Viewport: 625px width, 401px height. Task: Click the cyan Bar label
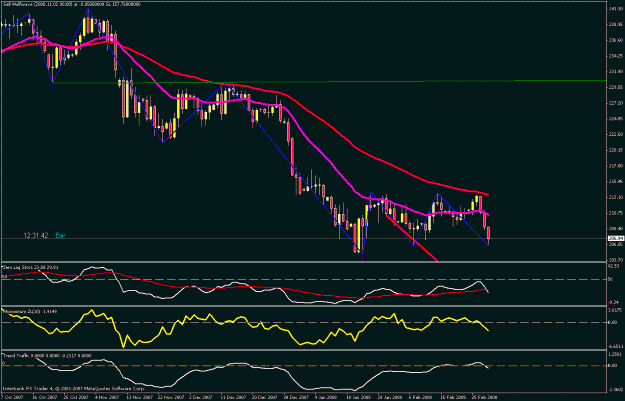pyautogui.click(x=61, y=236)
